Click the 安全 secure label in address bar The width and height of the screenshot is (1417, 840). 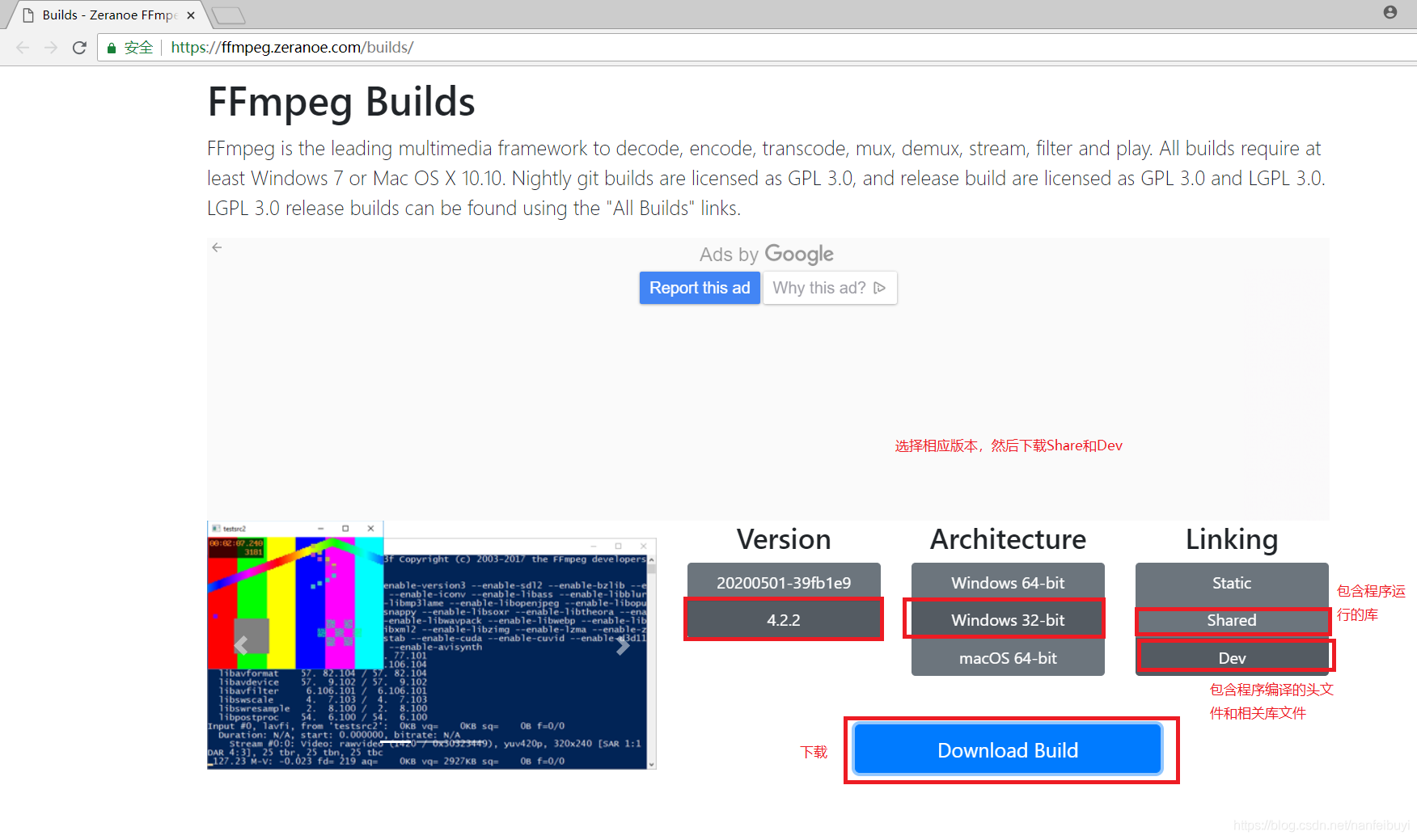point(138,48)
